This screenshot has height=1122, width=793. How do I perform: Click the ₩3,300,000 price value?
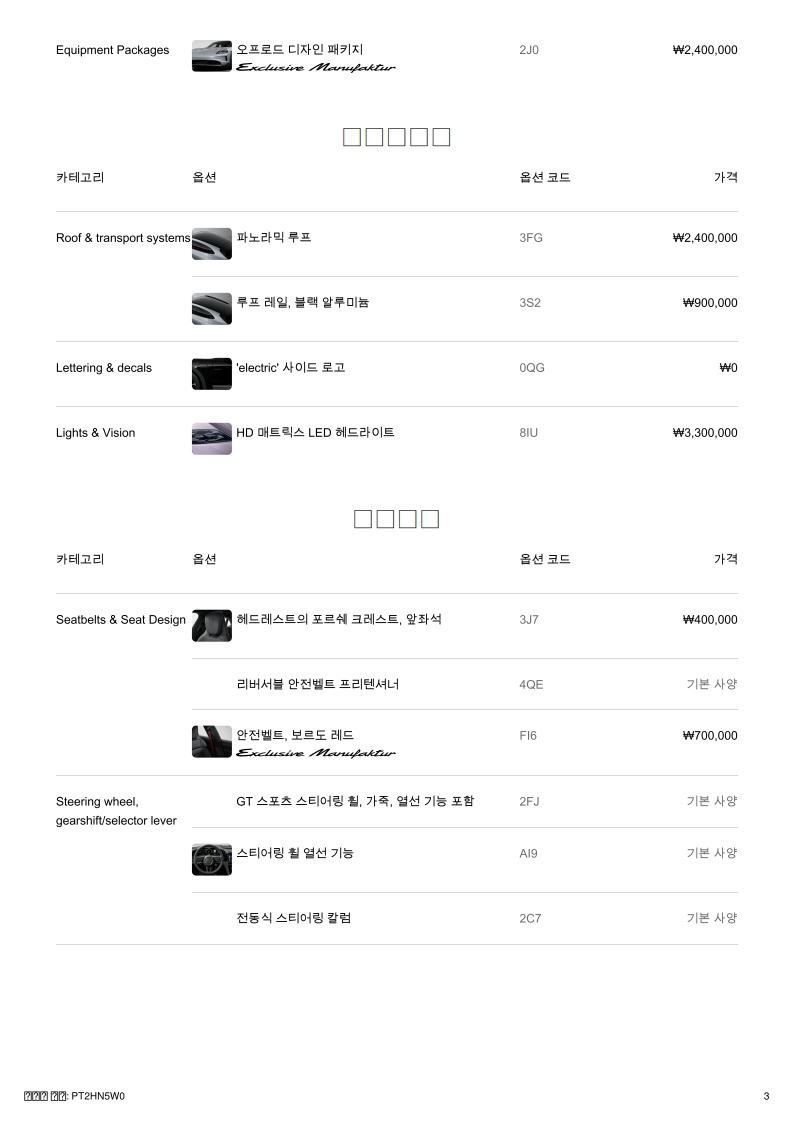[x=705, y=433]
